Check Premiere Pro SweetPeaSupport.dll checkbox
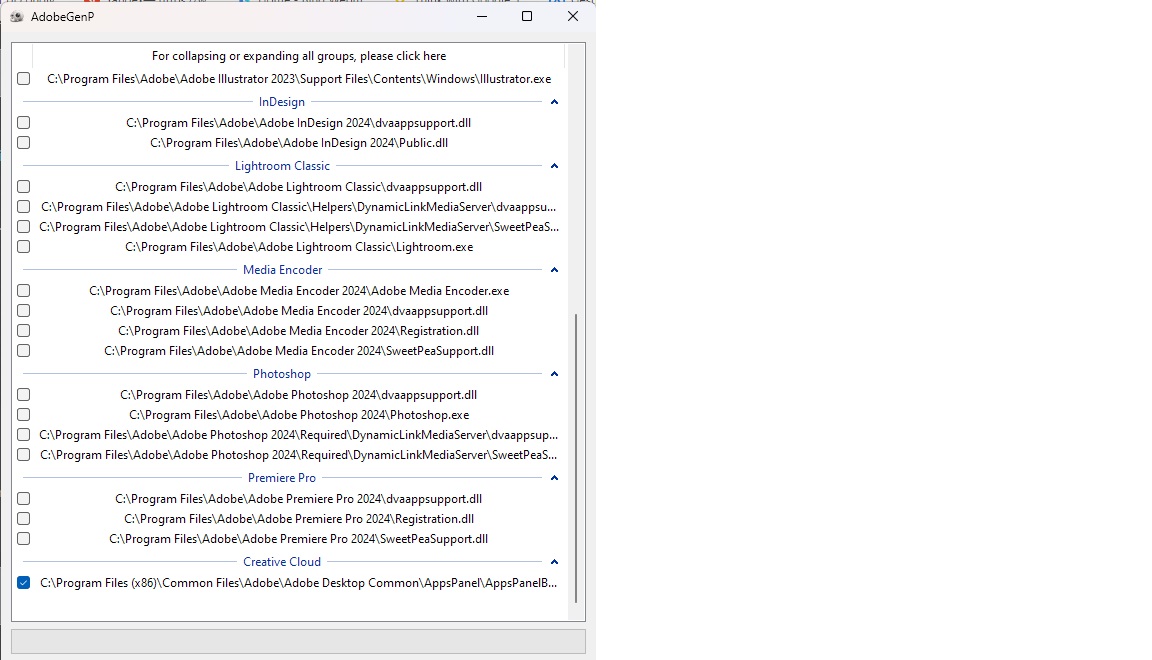Image resolution: width=1152 pixels, height=660 pixels. pyautogui.click(x=24, y=538)
